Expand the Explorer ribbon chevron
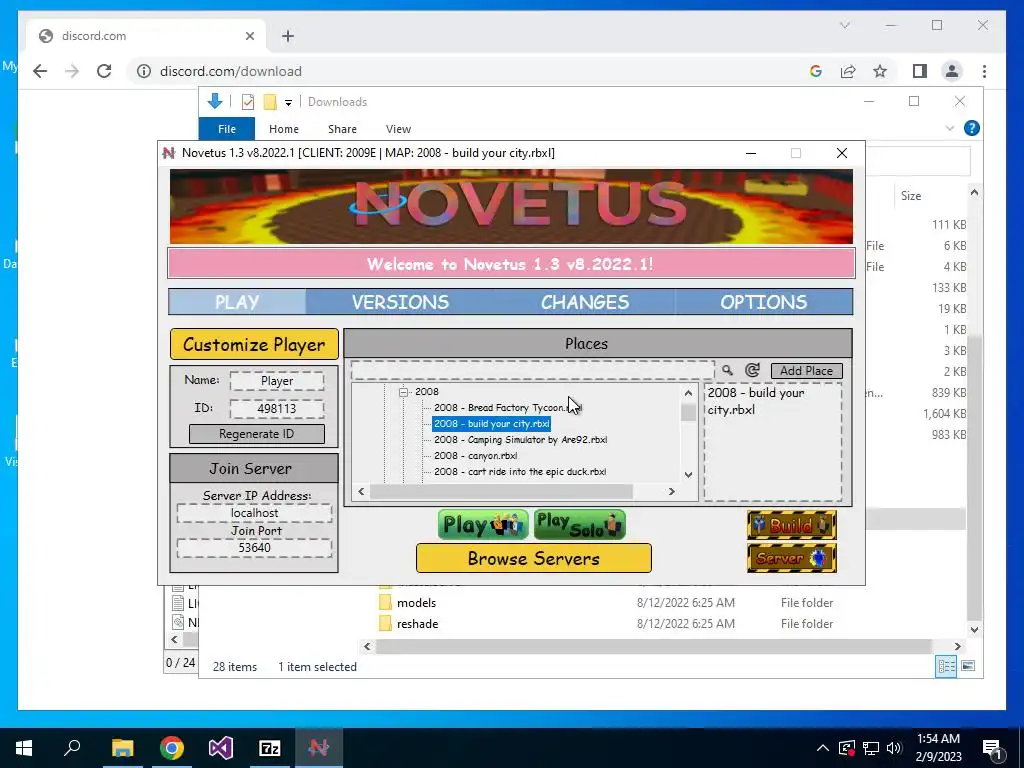 pyautogui.click(x=950, y=129)
